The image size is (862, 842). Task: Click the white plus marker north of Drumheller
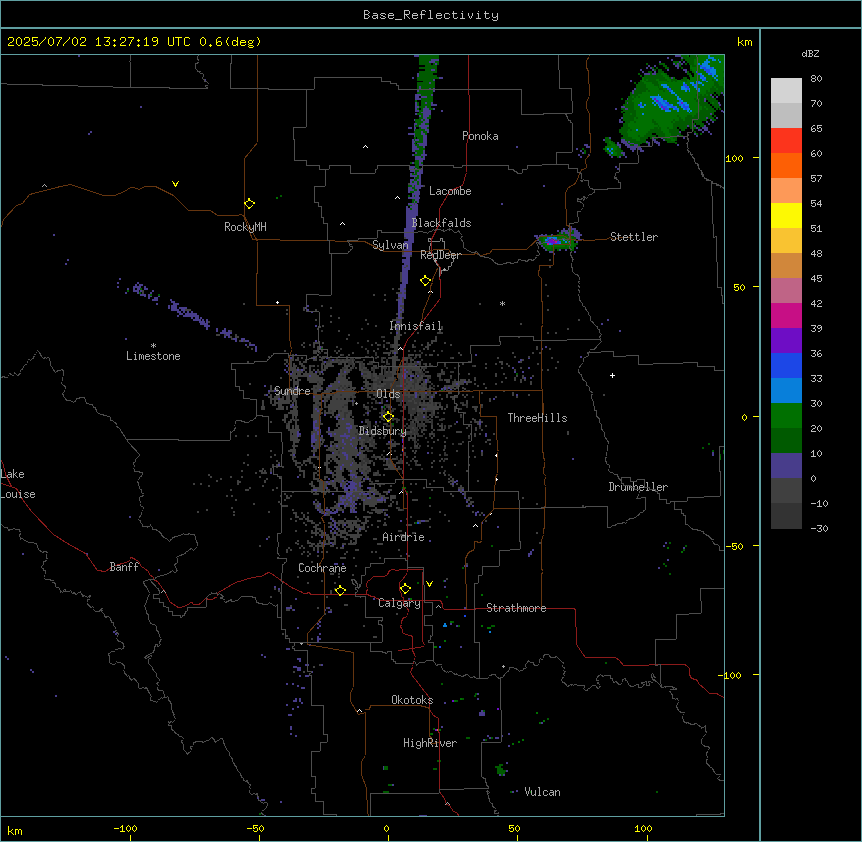click(x=612, y=375)
